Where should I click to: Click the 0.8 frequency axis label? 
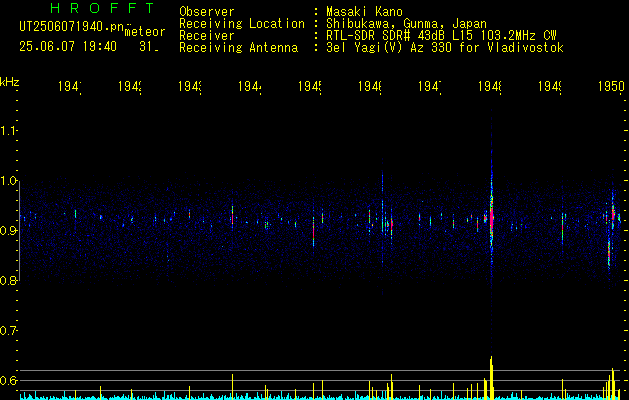coord(8,280)
